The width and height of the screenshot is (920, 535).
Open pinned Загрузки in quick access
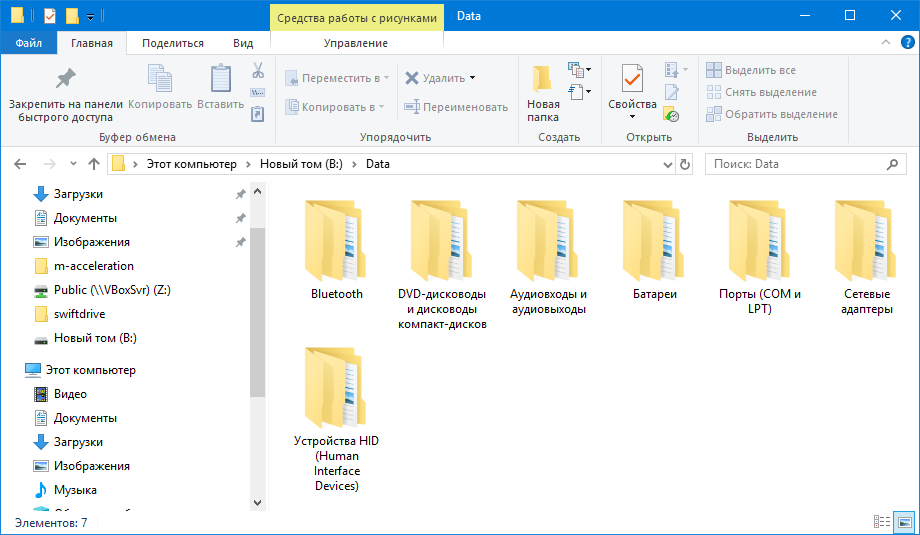78,194
